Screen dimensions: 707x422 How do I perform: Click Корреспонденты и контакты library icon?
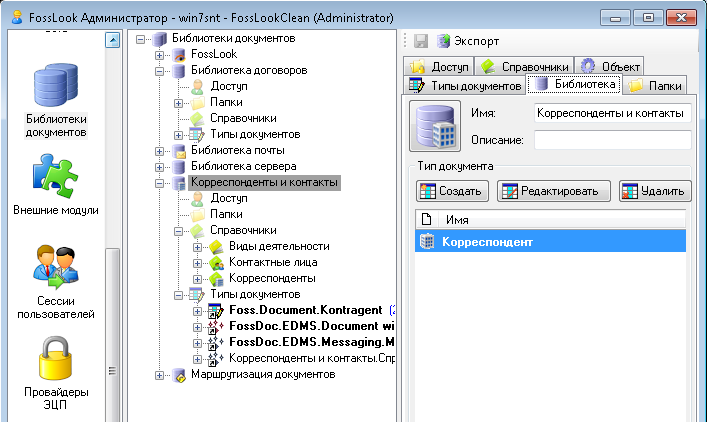tap(179, 183)
